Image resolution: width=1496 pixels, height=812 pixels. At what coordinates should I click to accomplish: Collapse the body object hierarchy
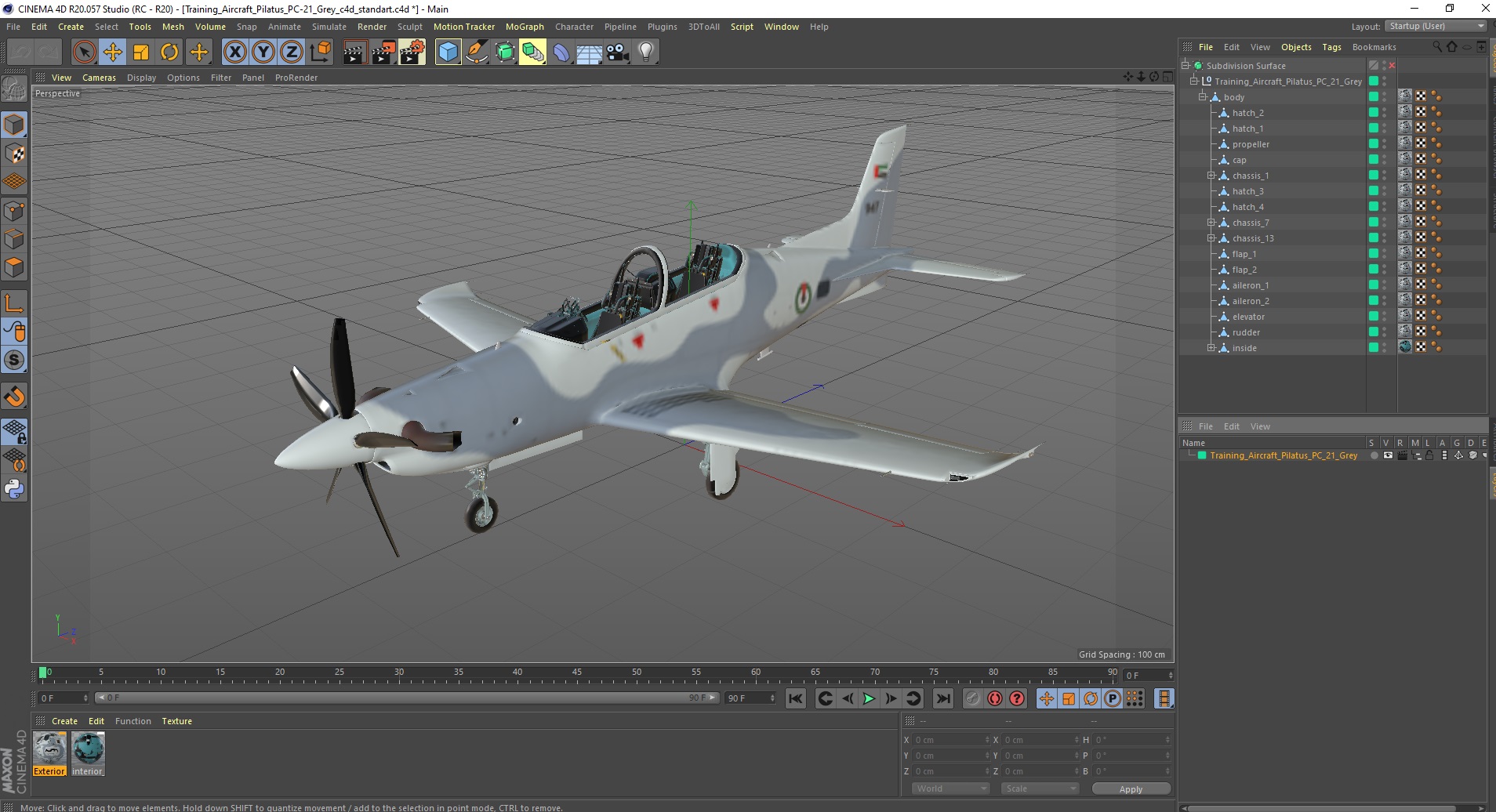pyautogui.click(x=1203, y=97)
